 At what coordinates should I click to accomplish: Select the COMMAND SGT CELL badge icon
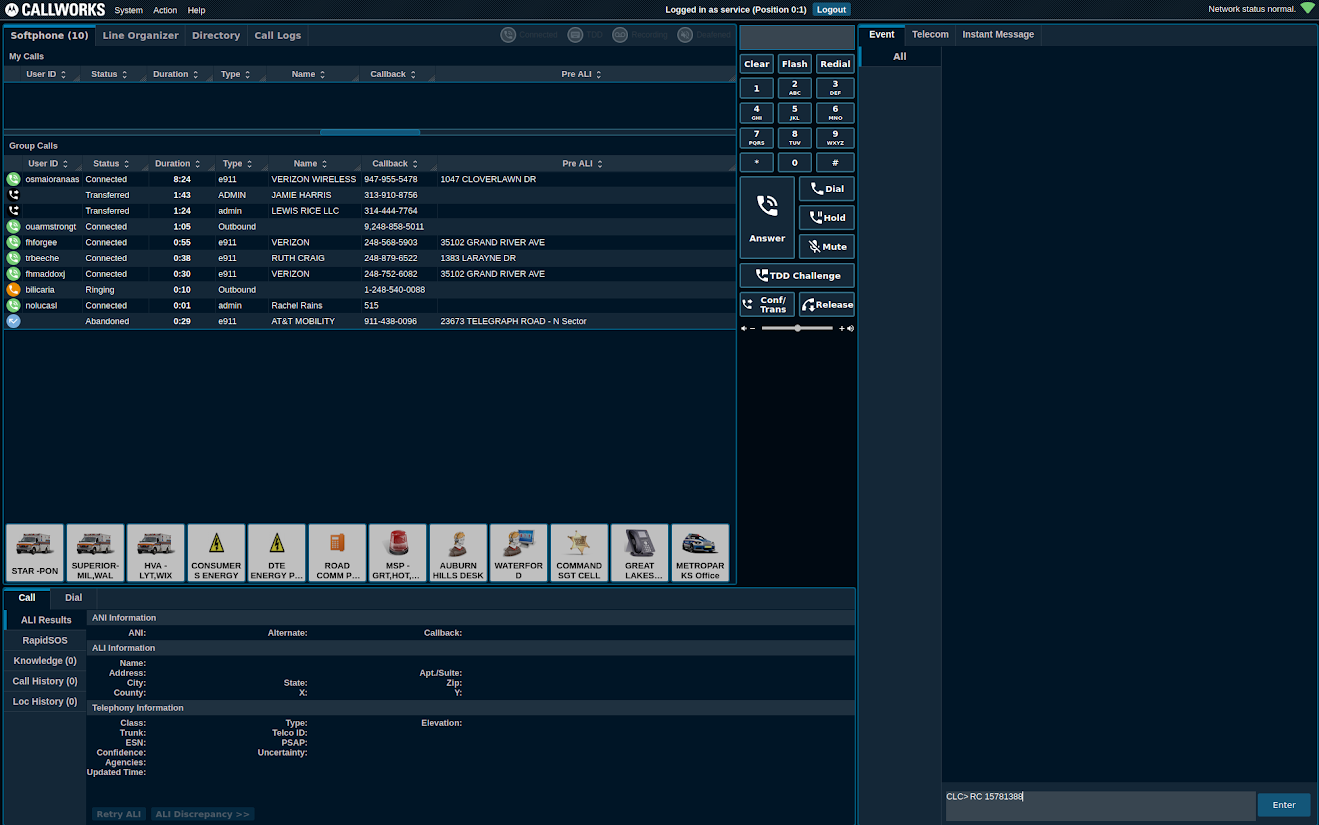pyautogui.click(x=579, y=553)
